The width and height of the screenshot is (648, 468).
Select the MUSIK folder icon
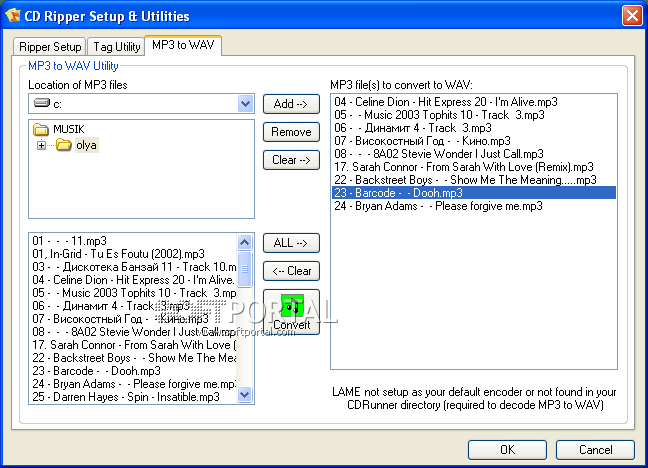click(40, 129)
